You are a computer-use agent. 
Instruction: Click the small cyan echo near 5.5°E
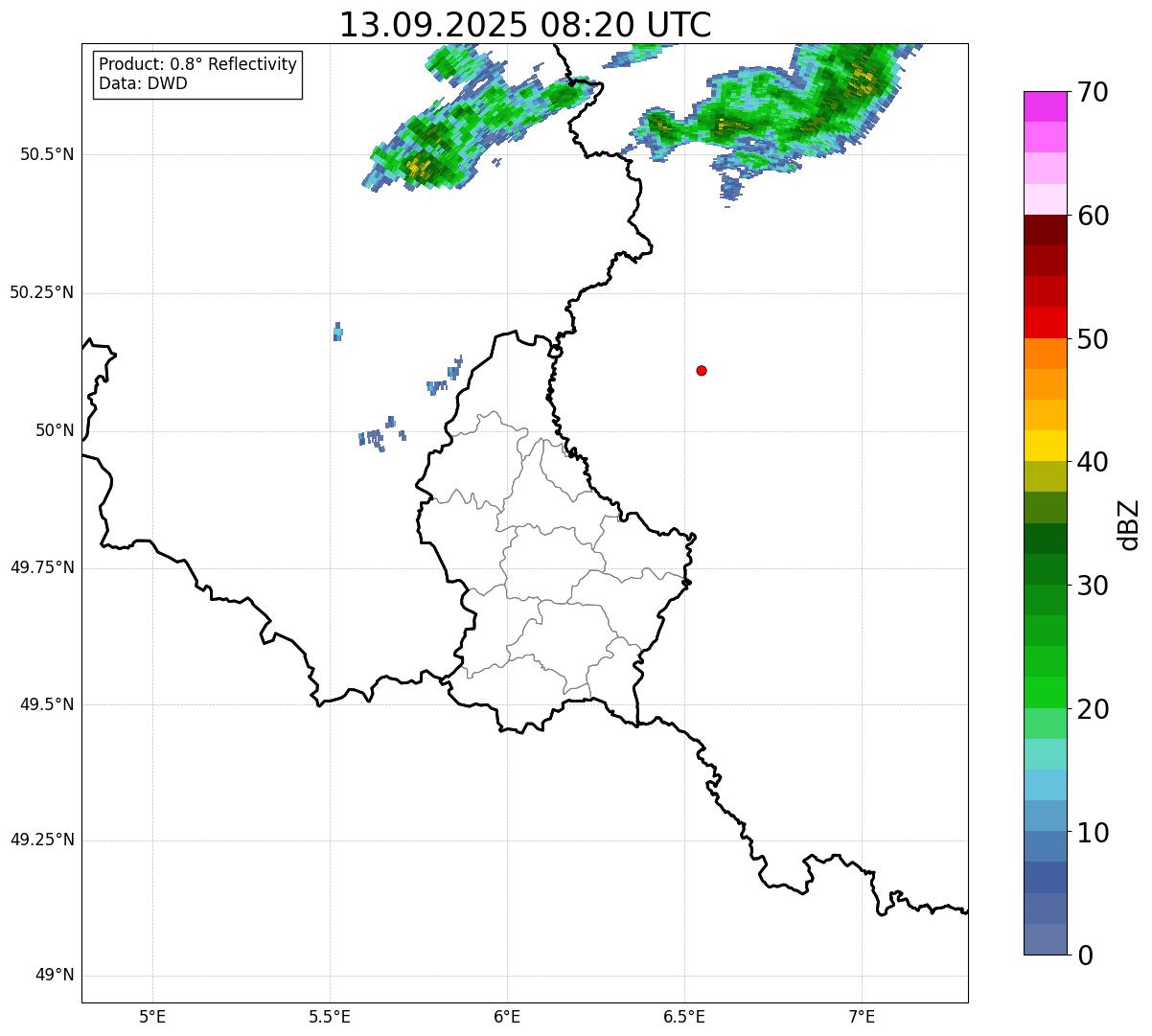coord(337,332)
